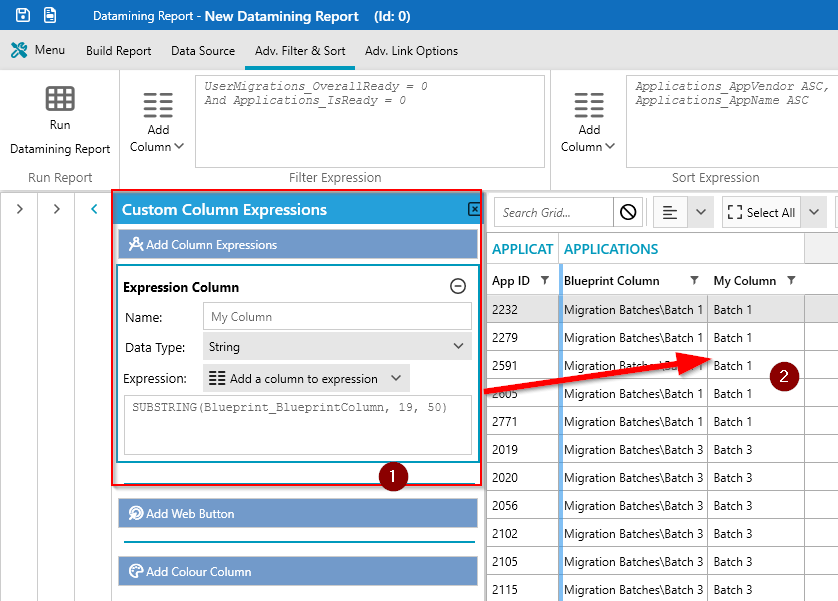Click the APPLICATIONS group header
838x601 pixels.
tap(611, 249)
